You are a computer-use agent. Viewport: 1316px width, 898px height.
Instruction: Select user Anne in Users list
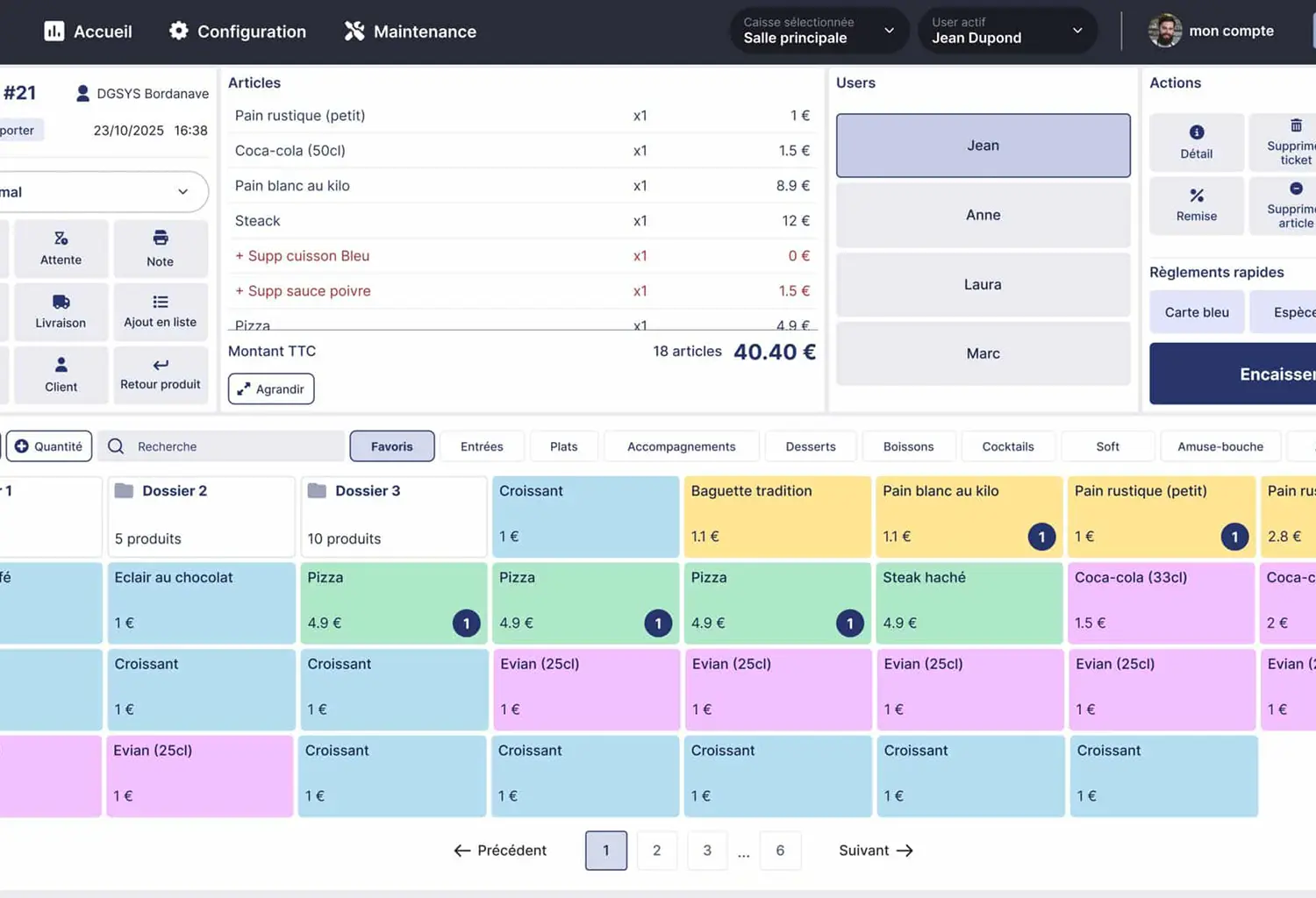983,215
